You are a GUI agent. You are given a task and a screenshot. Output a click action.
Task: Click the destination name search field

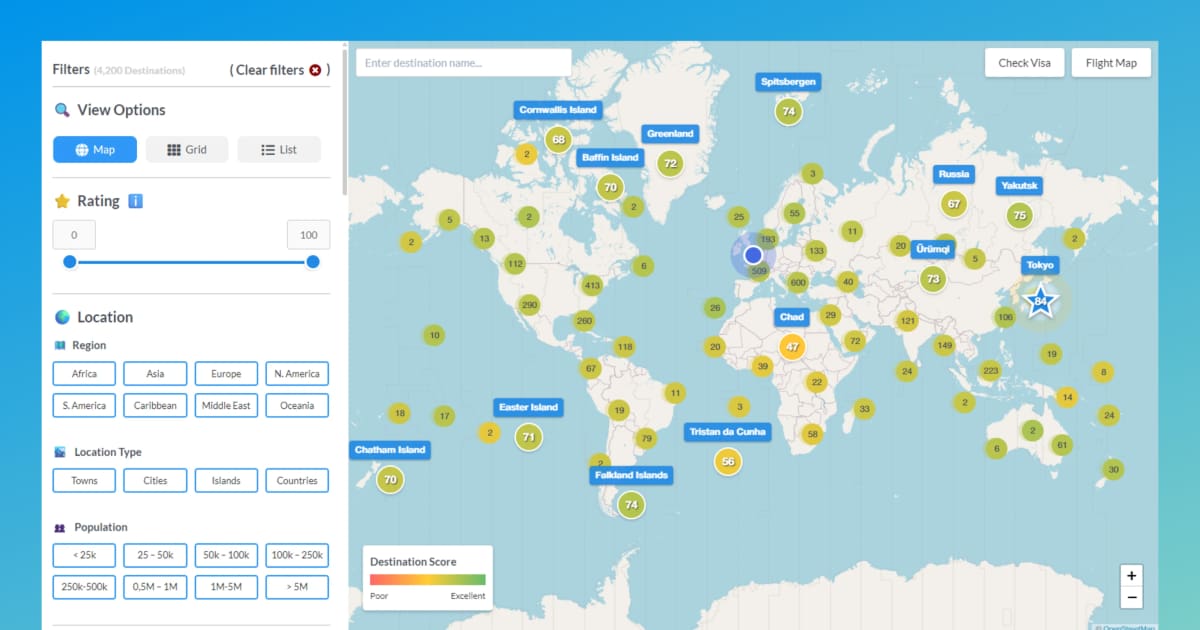(x=462, y=62)
